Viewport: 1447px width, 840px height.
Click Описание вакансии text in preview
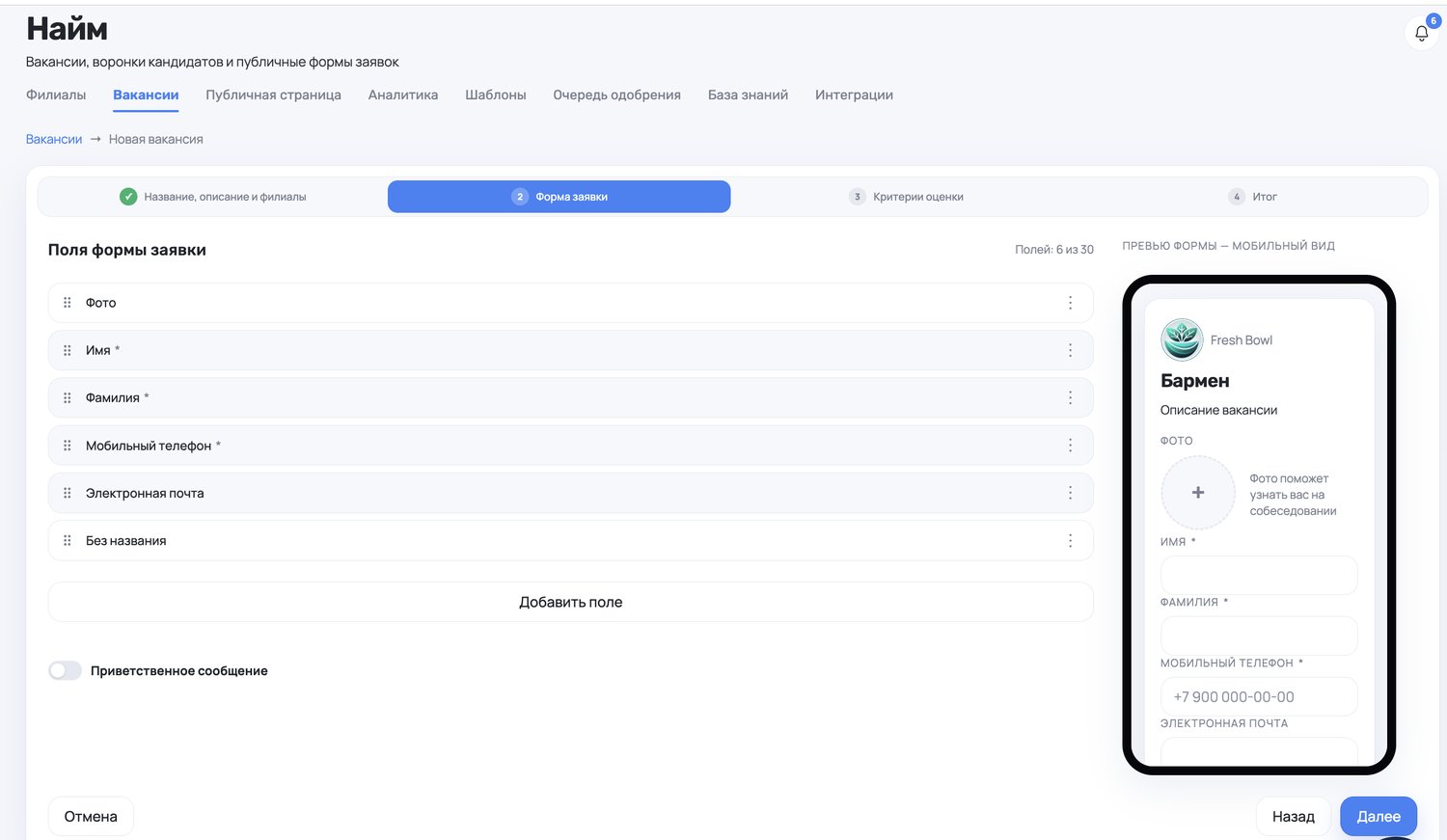click(1218, 410)
